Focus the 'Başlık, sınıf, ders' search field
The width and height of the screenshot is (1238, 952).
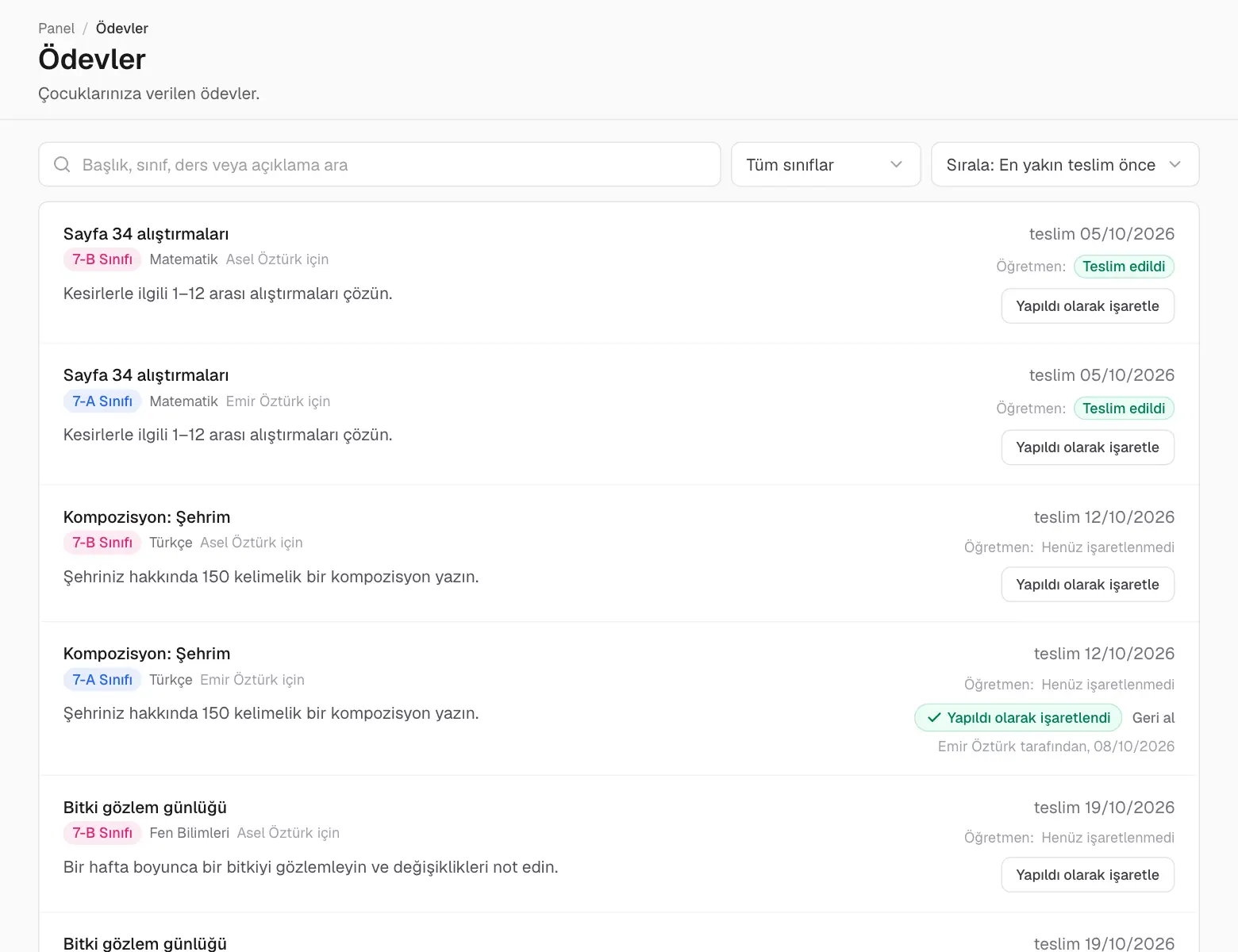point(379,164)
